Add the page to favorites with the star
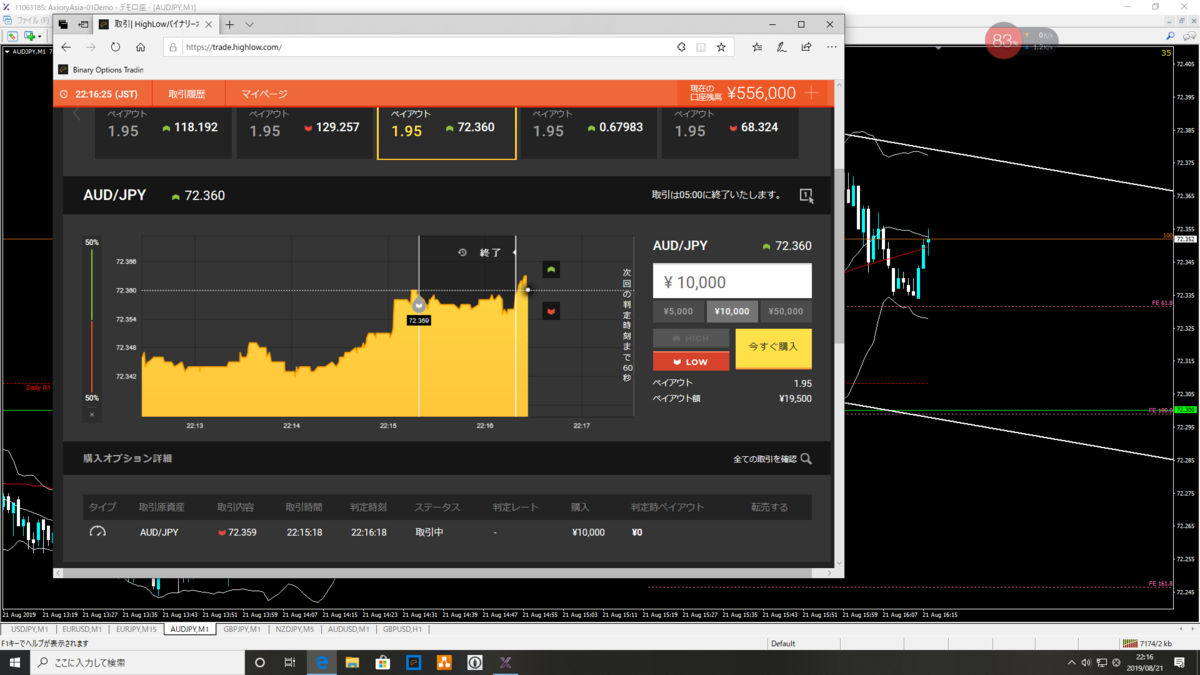Viewport: 1200px width, 675px height. (721, 47)
